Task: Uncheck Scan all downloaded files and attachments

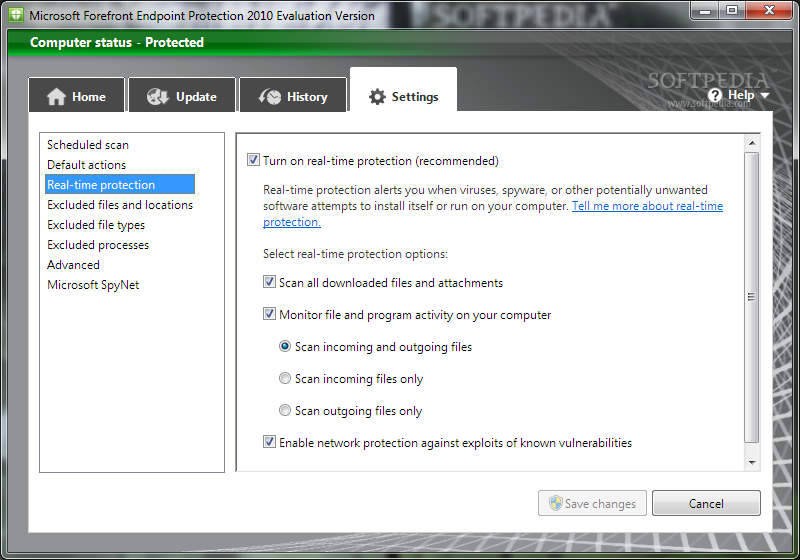Action: pos(269,282)
